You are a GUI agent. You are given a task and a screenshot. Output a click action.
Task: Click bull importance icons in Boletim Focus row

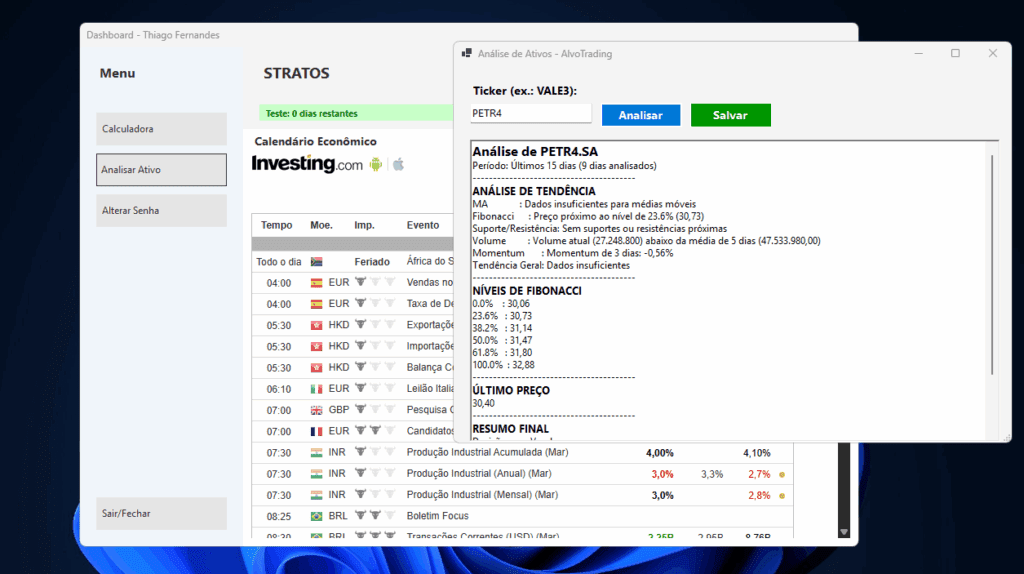(375, 515)
